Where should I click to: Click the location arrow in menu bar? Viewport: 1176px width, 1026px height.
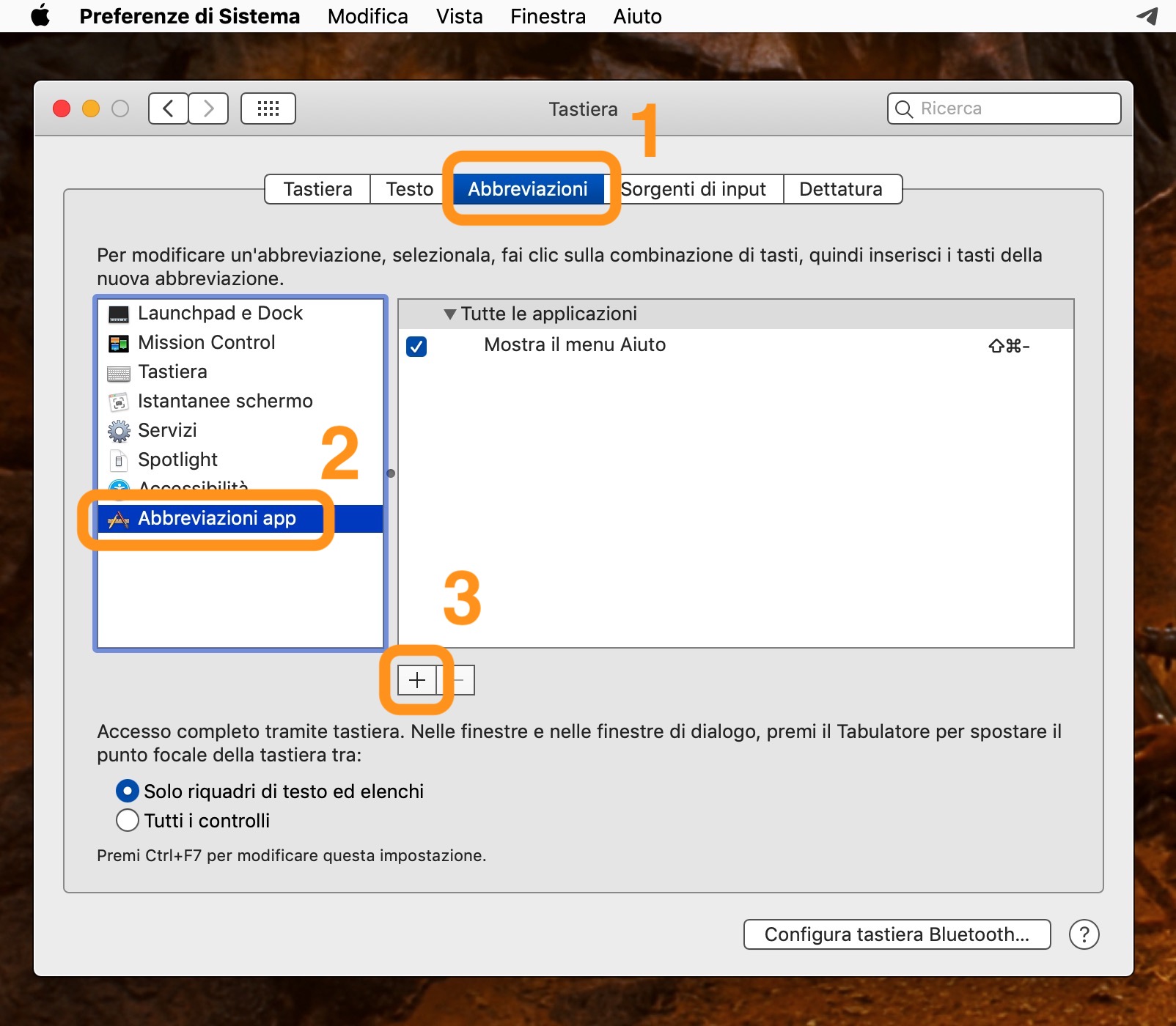click(1147, 15)
